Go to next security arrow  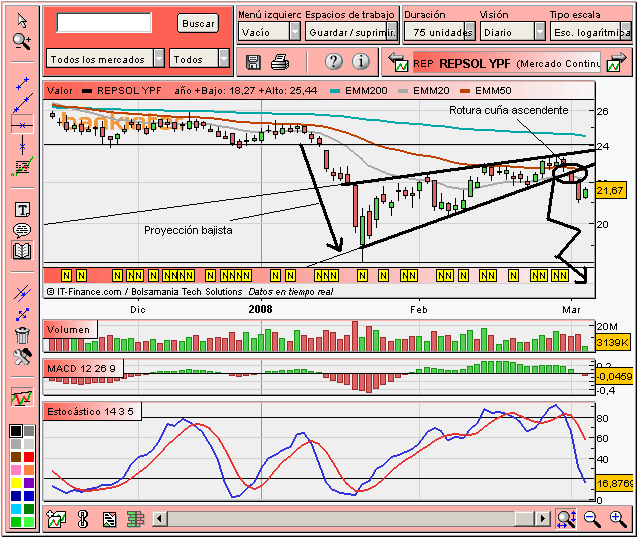[616, 62]
